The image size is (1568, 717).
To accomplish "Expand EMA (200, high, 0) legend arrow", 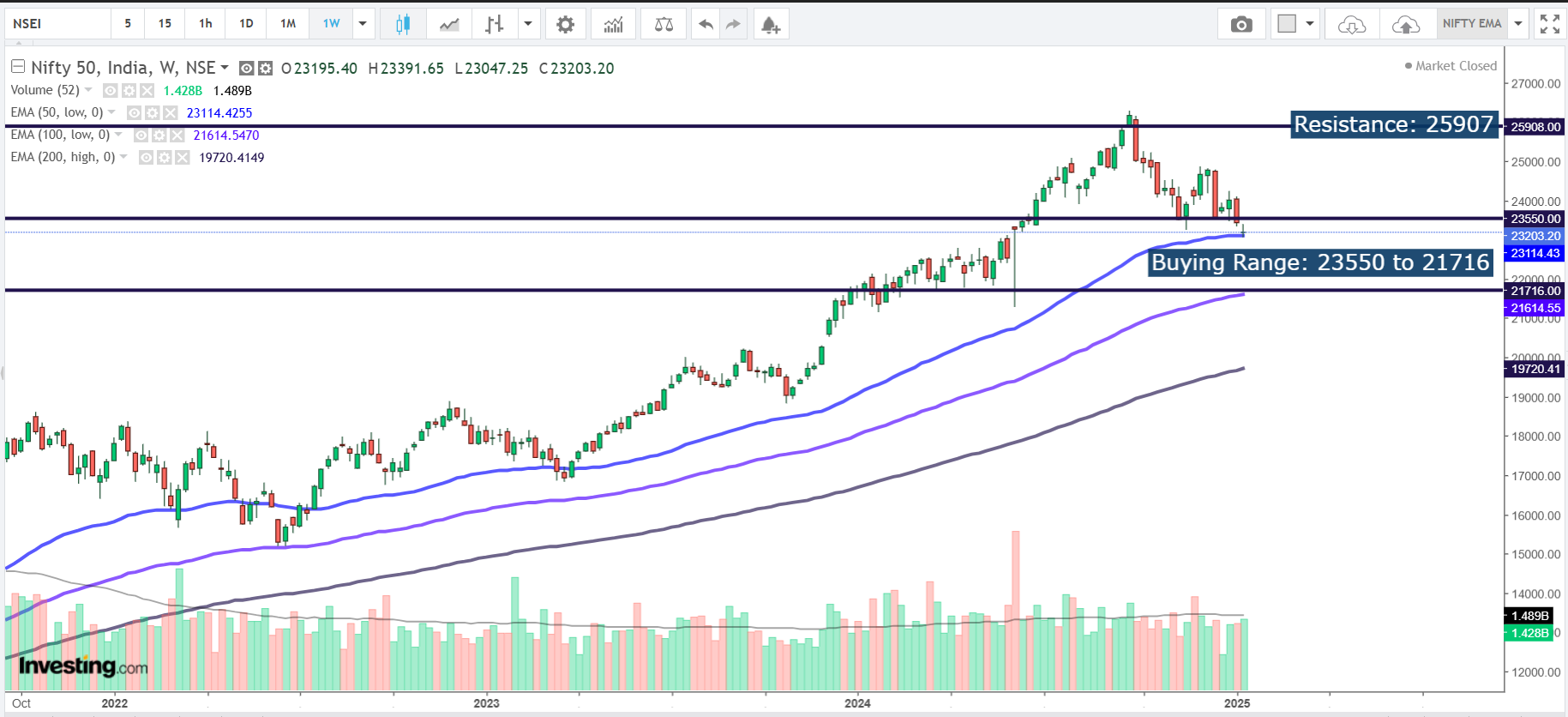I will pyautogui.click(x=123, y=157).
